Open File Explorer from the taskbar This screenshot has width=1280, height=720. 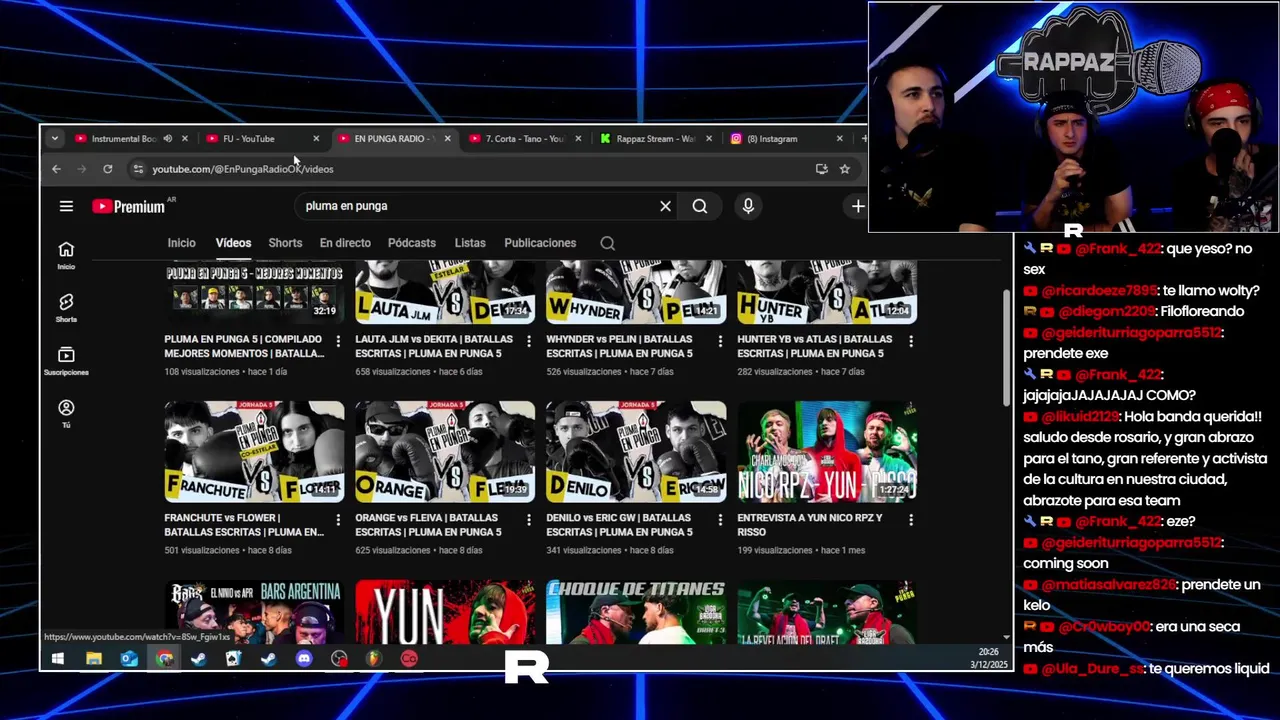point(93,659)
